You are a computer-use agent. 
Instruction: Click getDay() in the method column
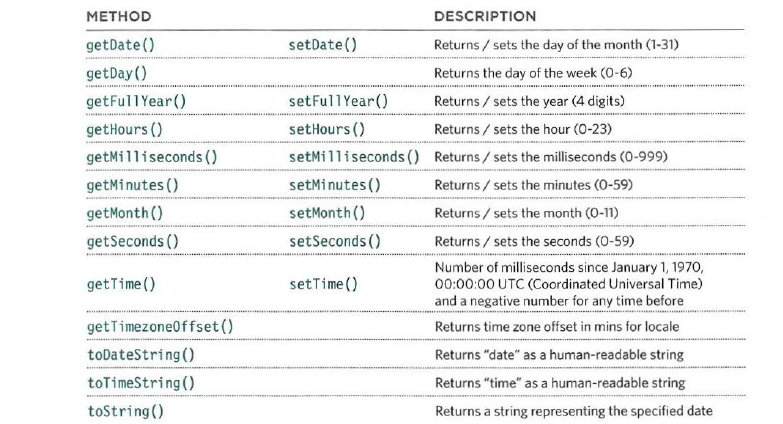[116, 73]
